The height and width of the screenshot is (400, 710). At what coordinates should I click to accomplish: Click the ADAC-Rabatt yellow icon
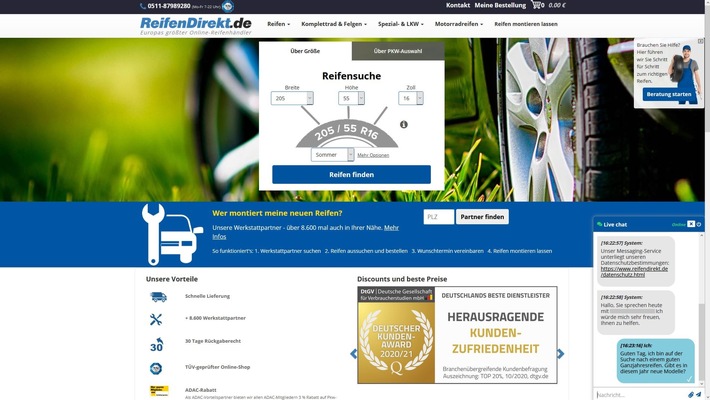click(x=159, y=390)
